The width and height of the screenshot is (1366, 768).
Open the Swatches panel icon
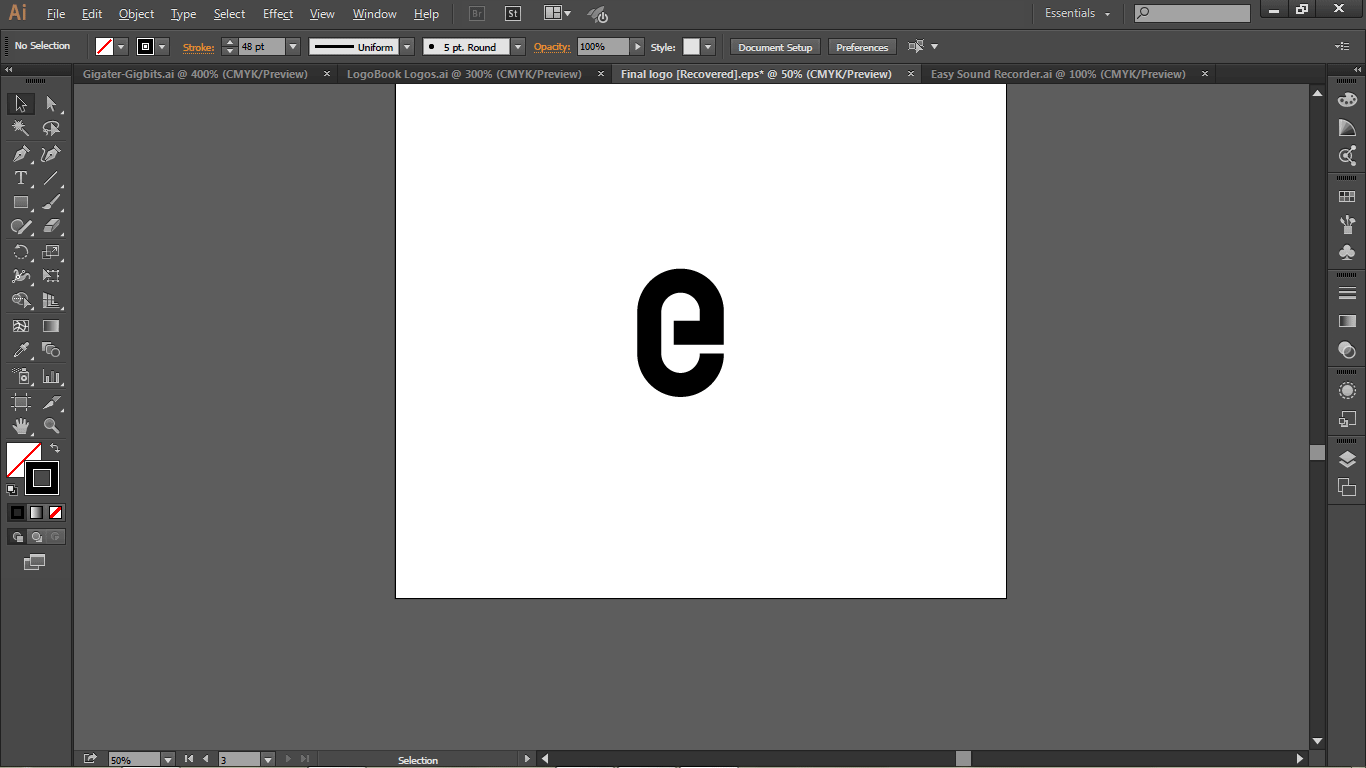click(1347, 197)
